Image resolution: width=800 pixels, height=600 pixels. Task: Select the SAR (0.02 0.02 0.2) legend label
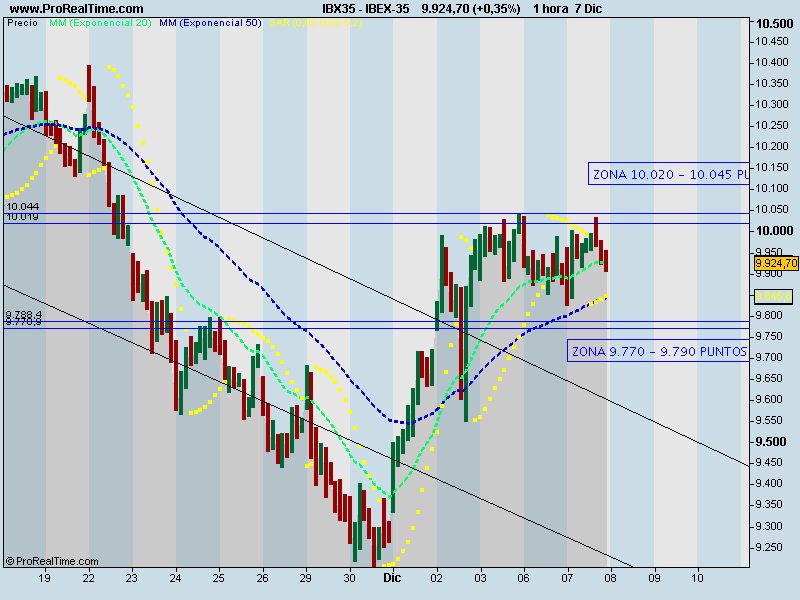click(316, 23)
